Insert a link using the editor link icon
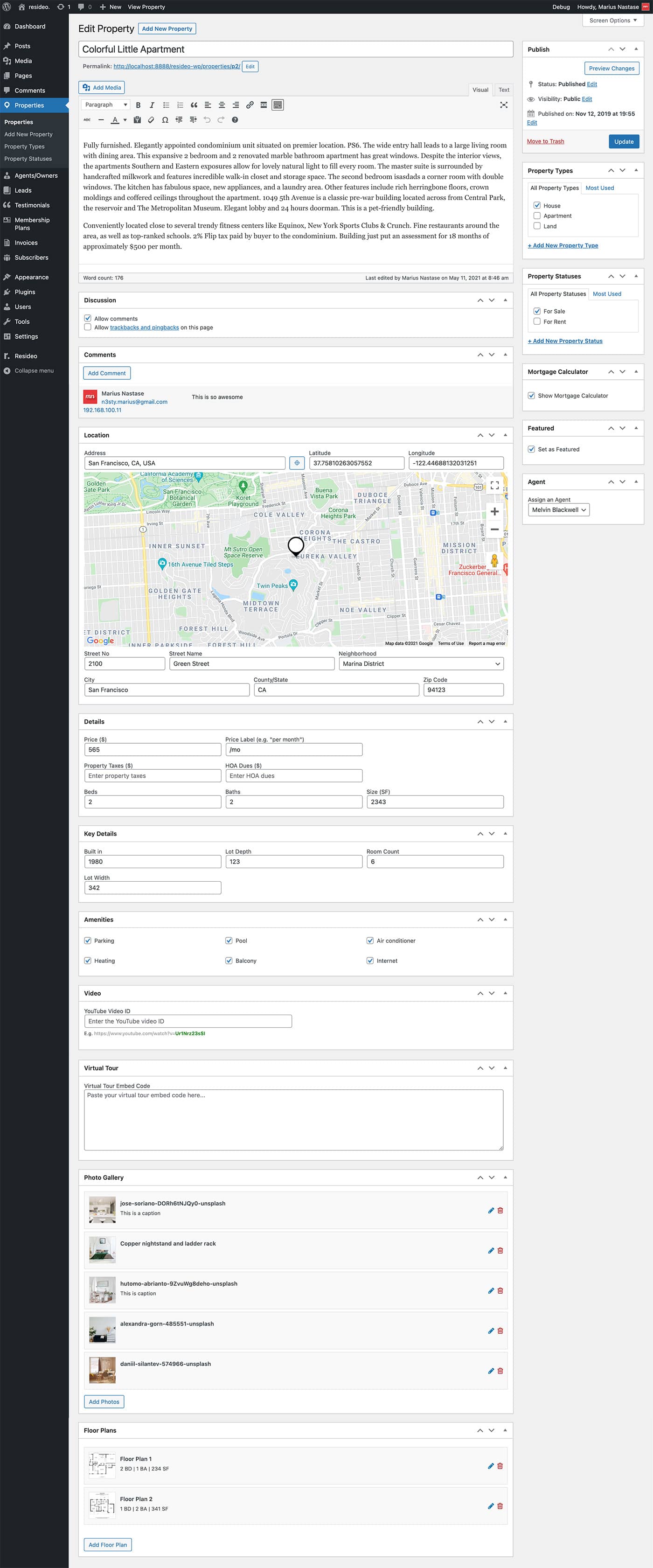 (250, 105)
